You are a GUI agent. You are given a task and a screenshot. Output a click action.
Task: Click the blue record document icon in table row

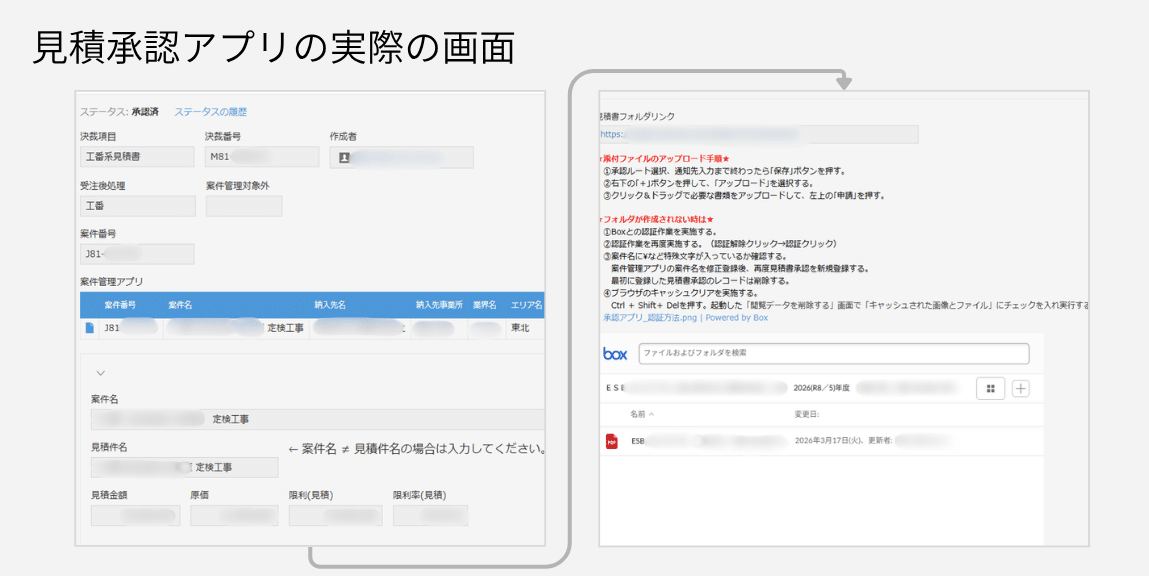90,327
